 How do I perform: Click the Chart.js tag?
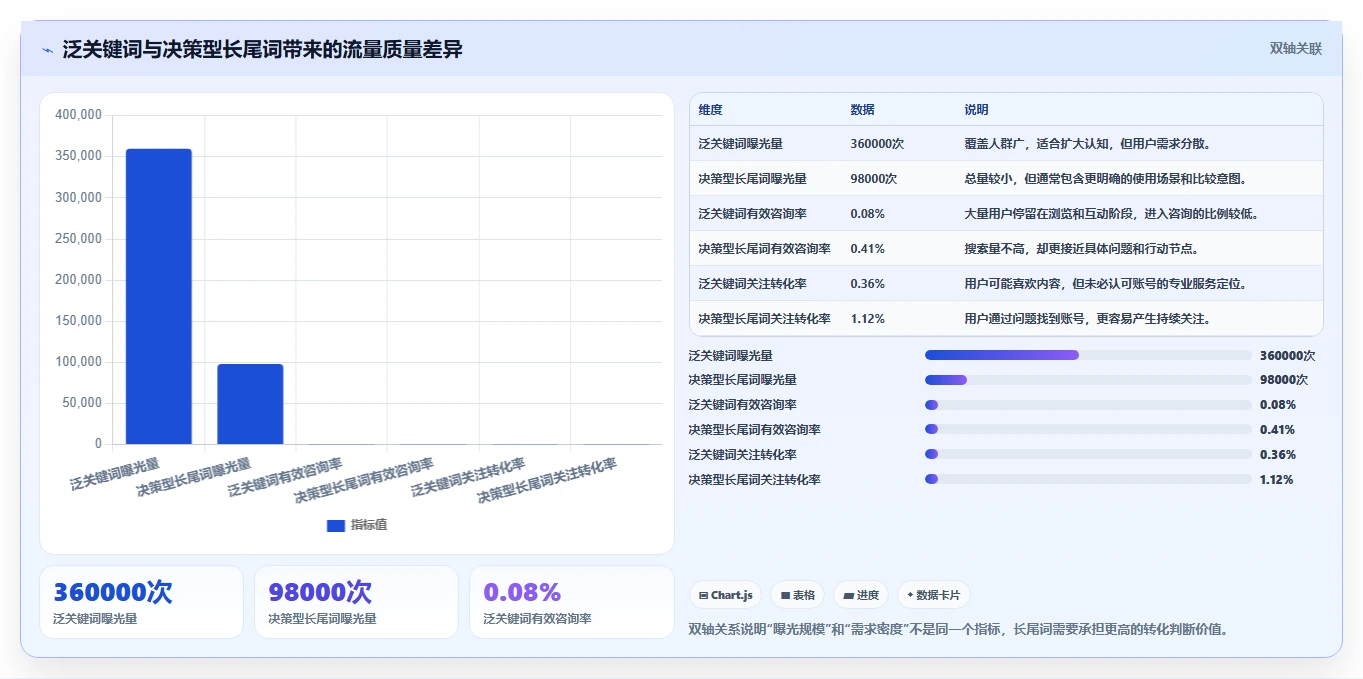(725, 595)
